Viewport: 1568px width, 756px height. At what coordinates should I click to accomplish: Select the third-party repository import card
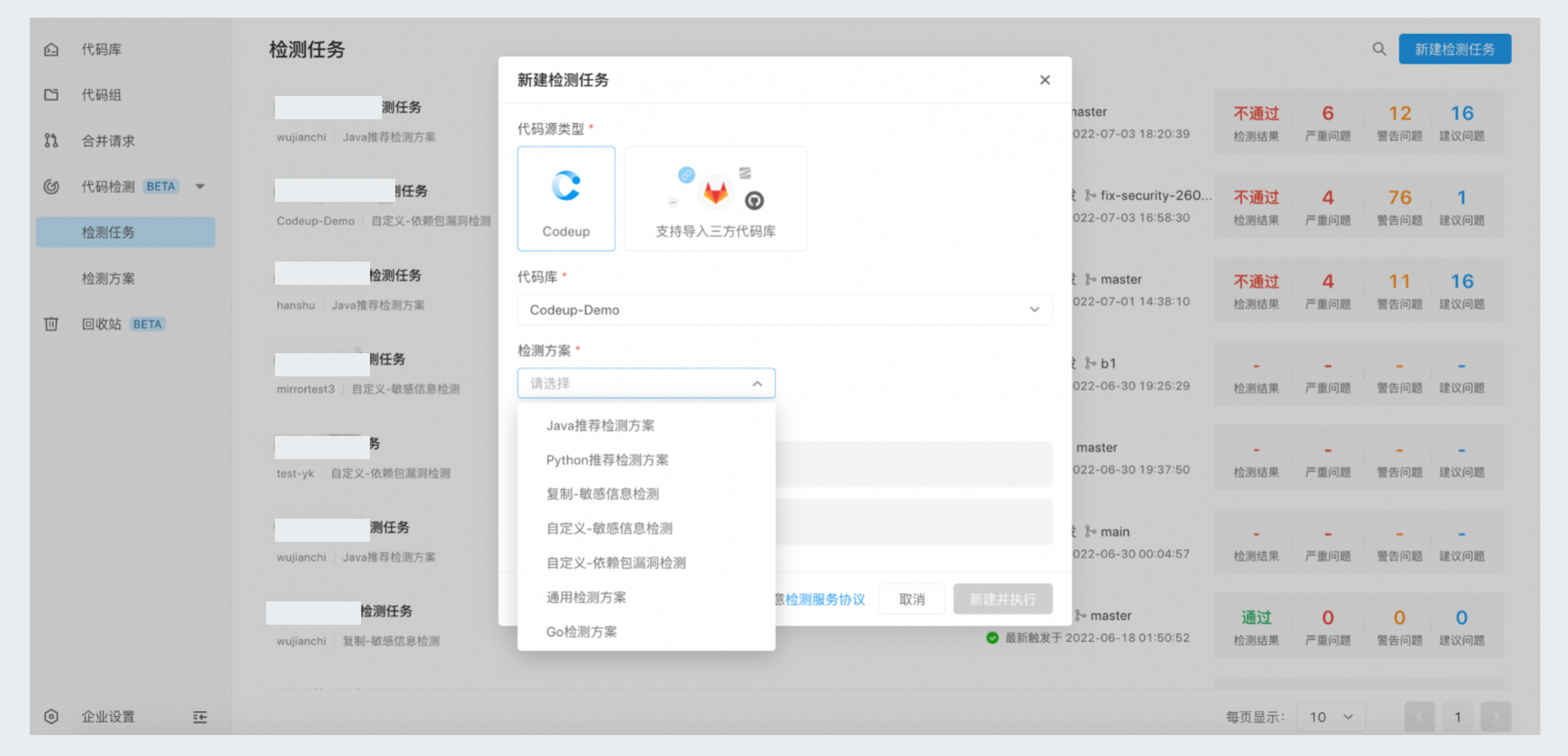click(715, 198)
